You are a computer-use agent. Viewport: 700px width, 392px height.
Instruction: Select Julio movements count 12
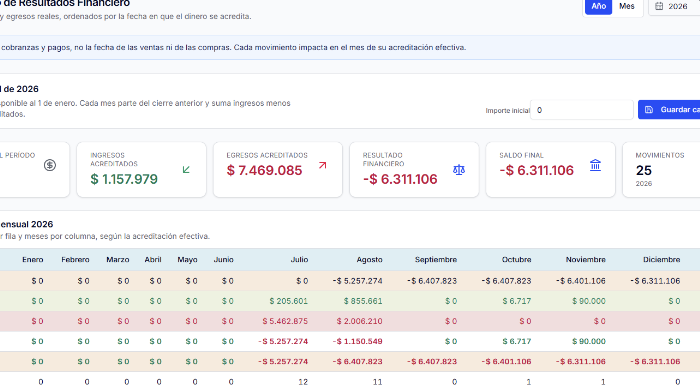[x=303, y=382]
